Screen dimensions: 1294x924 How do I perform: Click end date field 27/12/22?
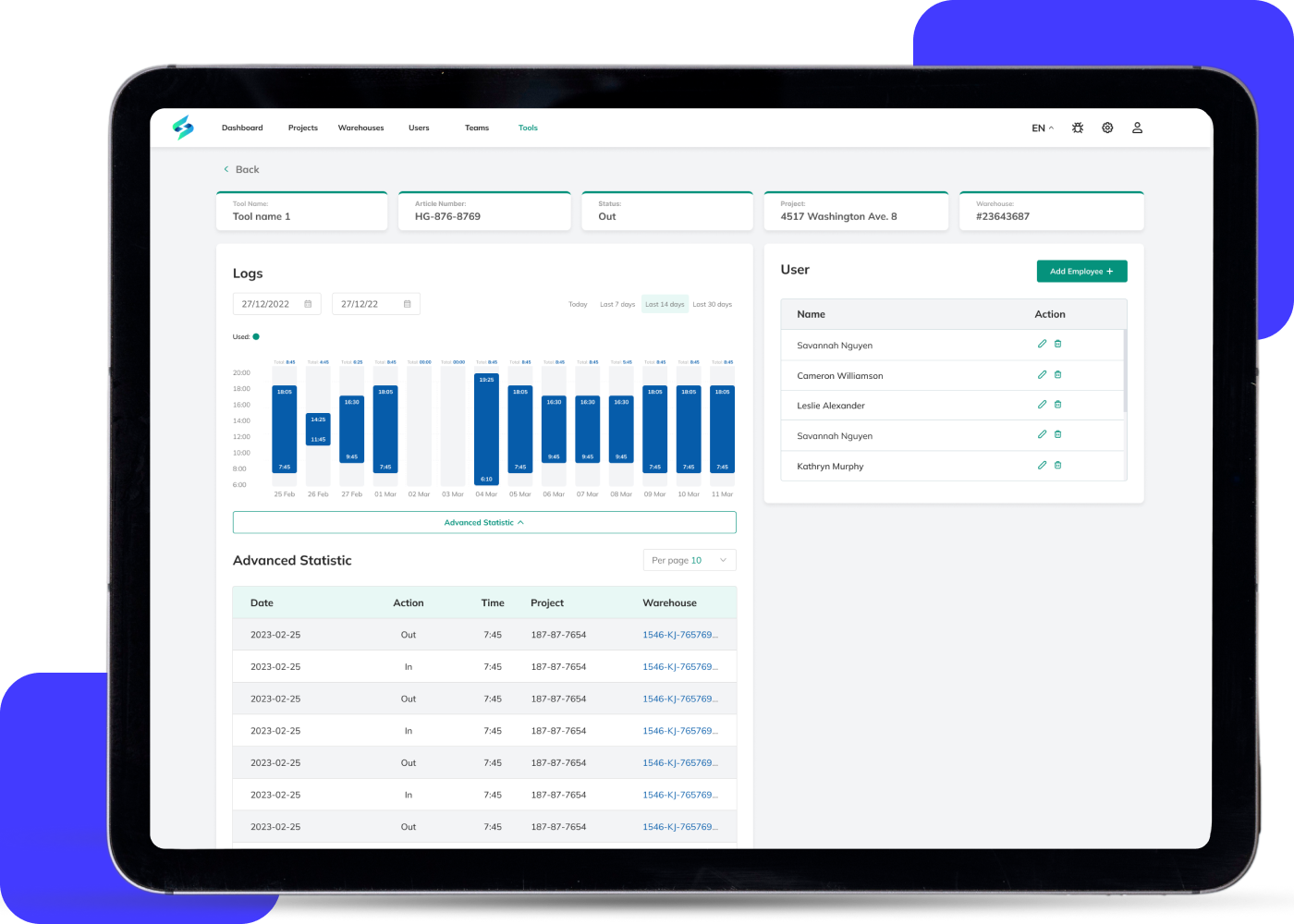(375, 304)
